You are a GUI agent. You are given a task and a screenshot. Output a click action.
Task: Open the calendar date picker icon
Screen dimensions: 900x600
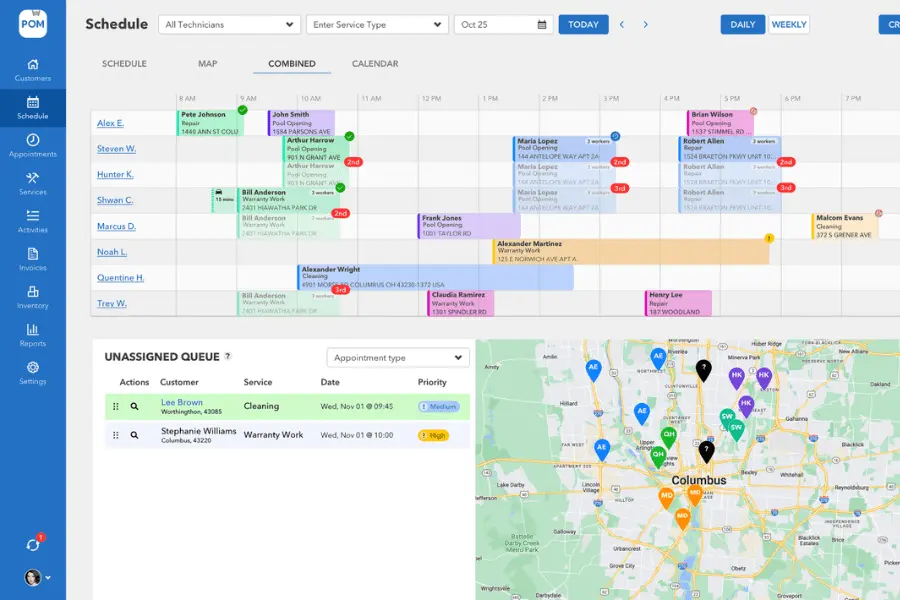pyautogui.click(x=541, y=25)
